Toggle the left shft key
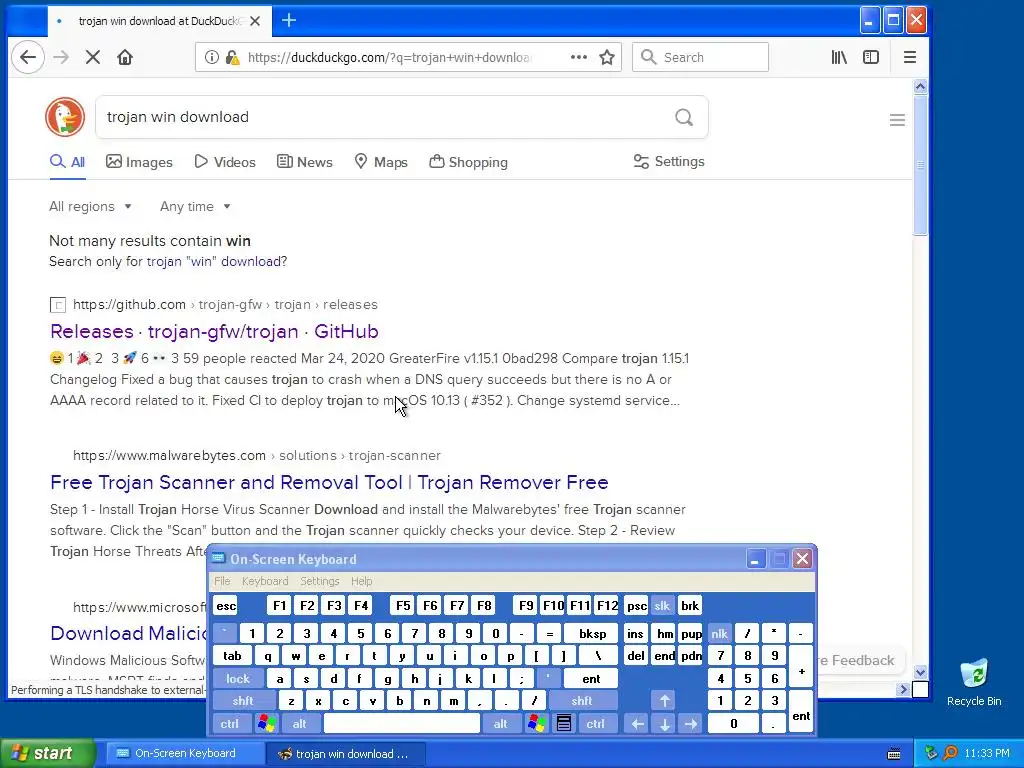The width and height of the screenshot is (1024, 768). coord(243,701)
